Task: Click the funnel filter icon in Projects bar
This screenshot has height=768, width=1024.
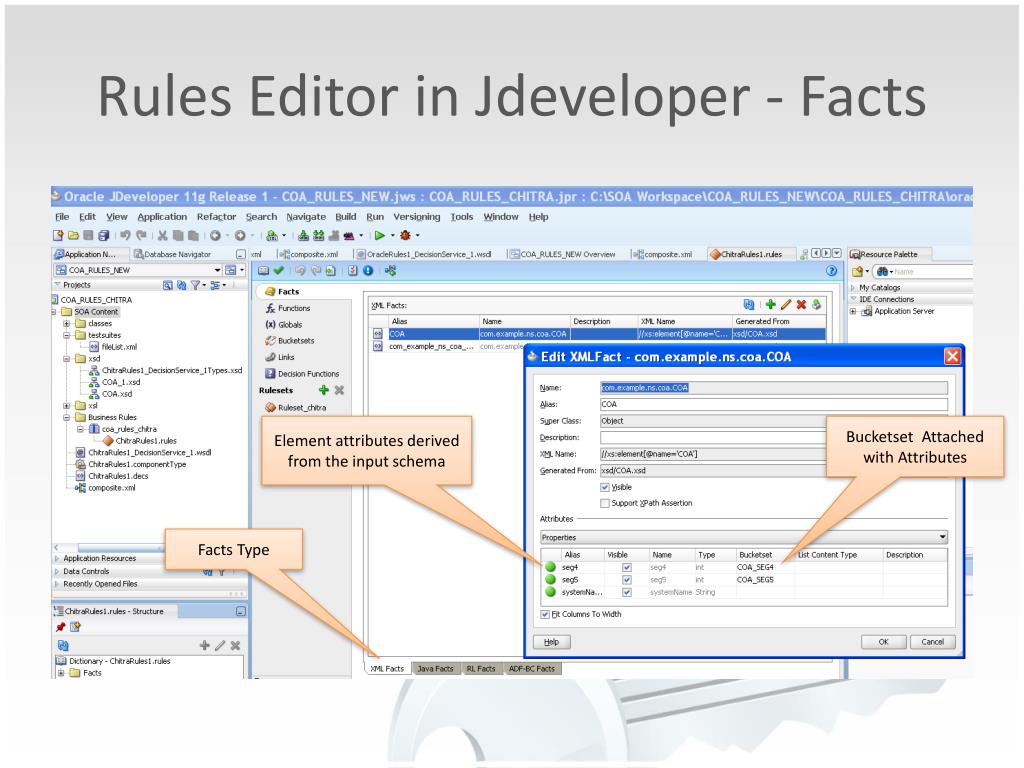Action: (x=195, y=285)
